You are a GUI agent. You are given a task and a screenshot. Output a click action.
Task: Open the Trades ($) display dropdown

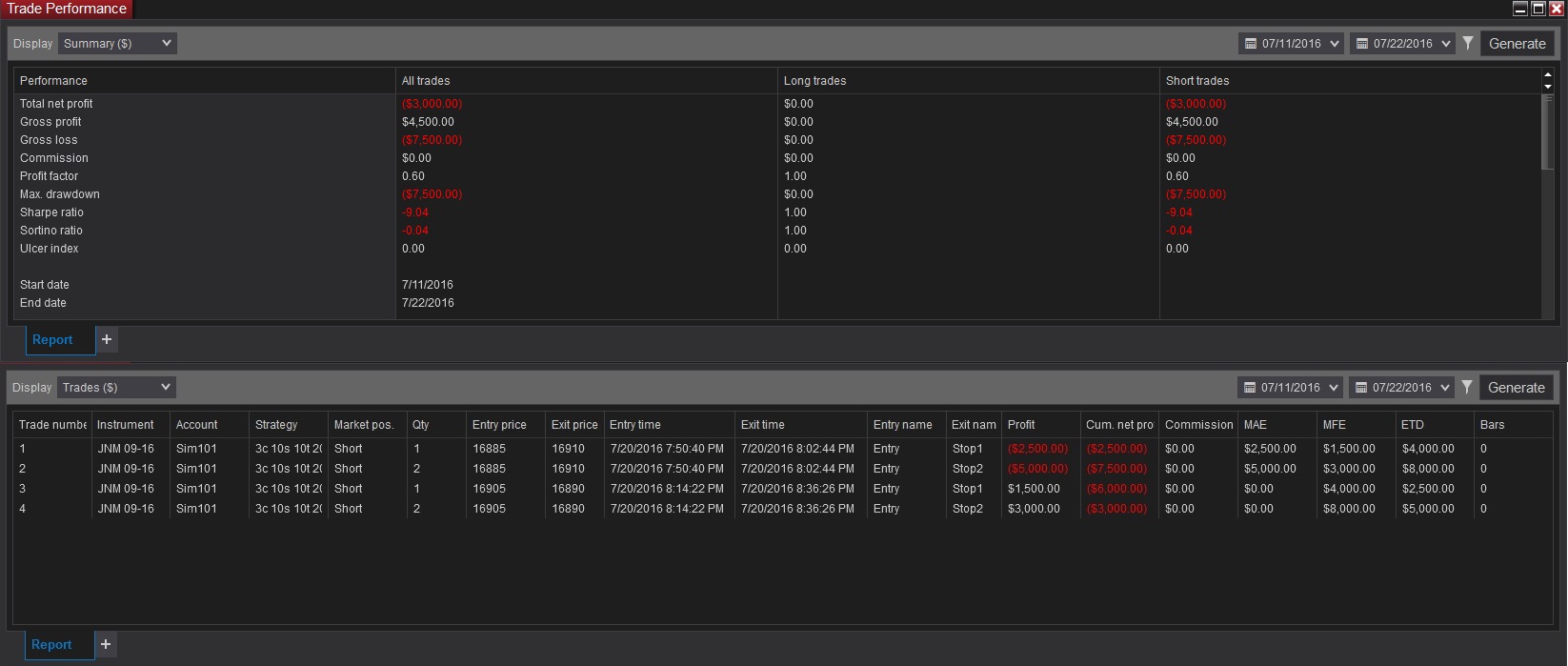click(x=116, y=387)
